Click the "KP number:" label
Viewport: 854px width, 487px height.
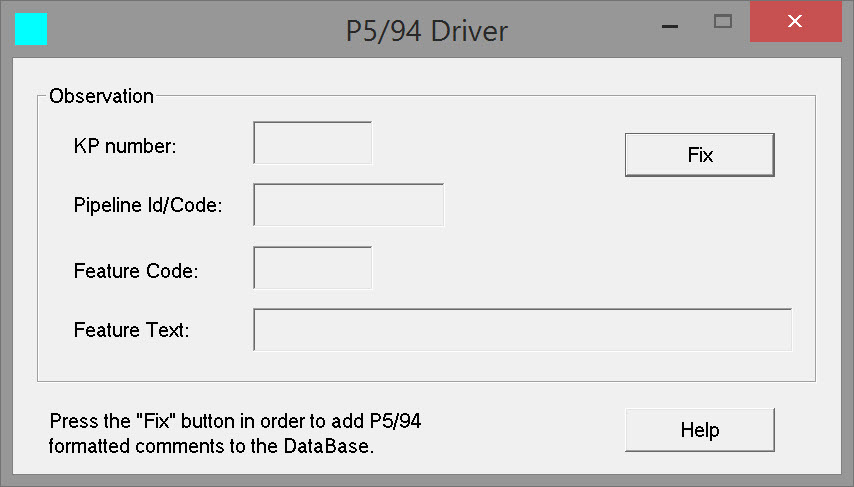(125, 146)
